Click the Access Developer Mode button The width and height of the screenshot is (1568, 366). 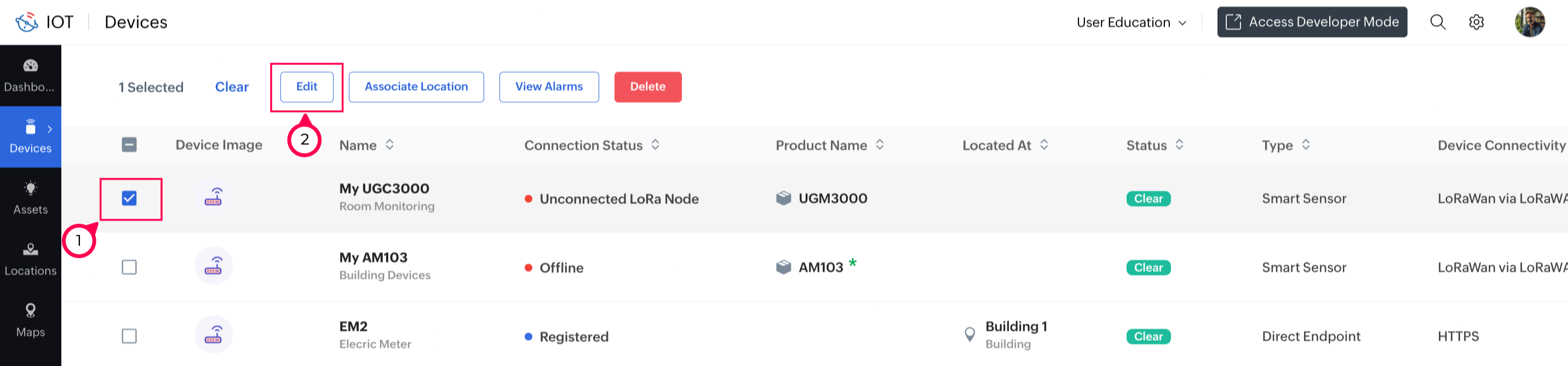pos(1312,22)
